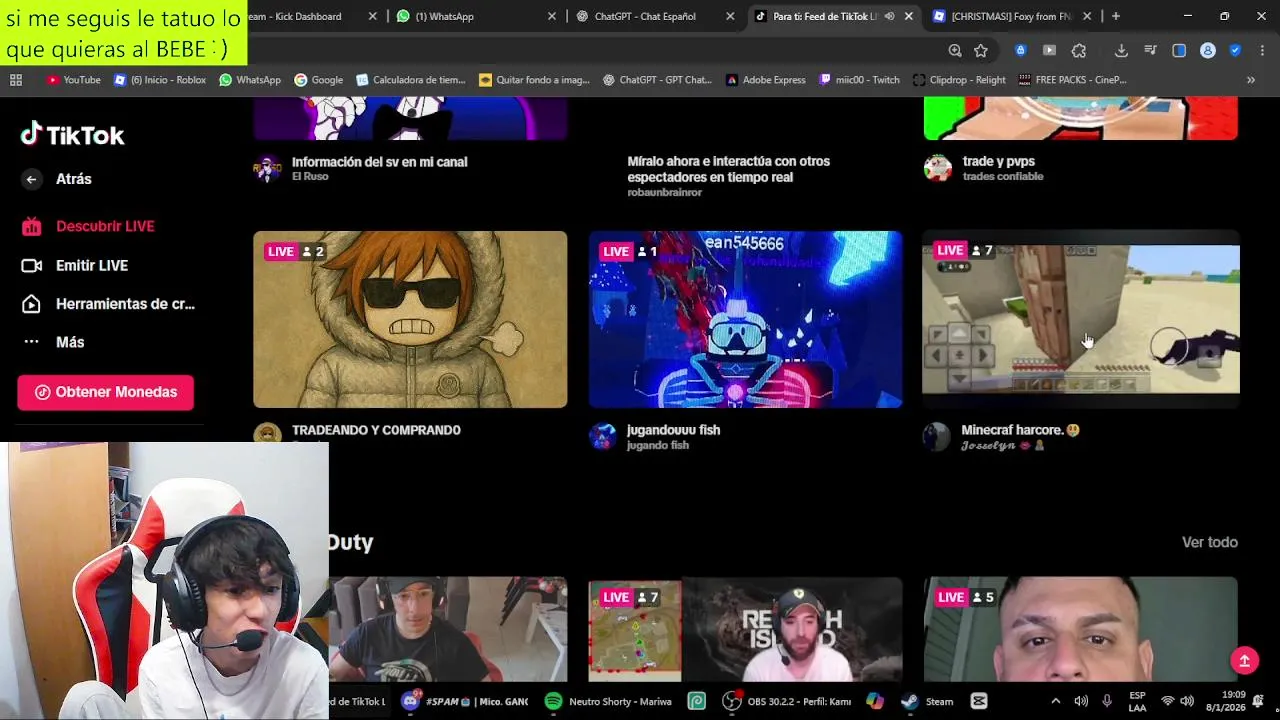Viewport: 1280px width, 720px height.
Task: Mute the TikTok tab audio icon
Action: pyautogui.click(x=889, y=16)
